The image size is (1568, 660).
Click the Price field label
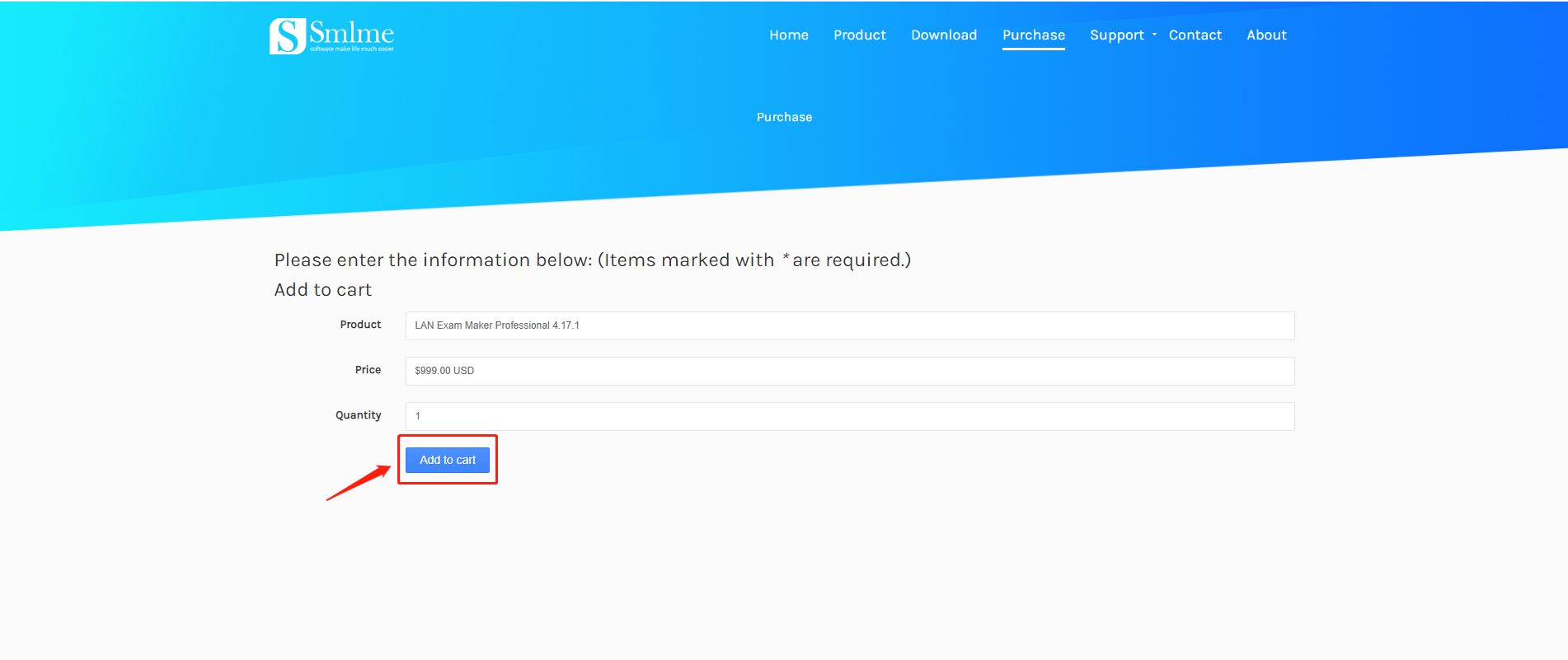click(368, 370)
